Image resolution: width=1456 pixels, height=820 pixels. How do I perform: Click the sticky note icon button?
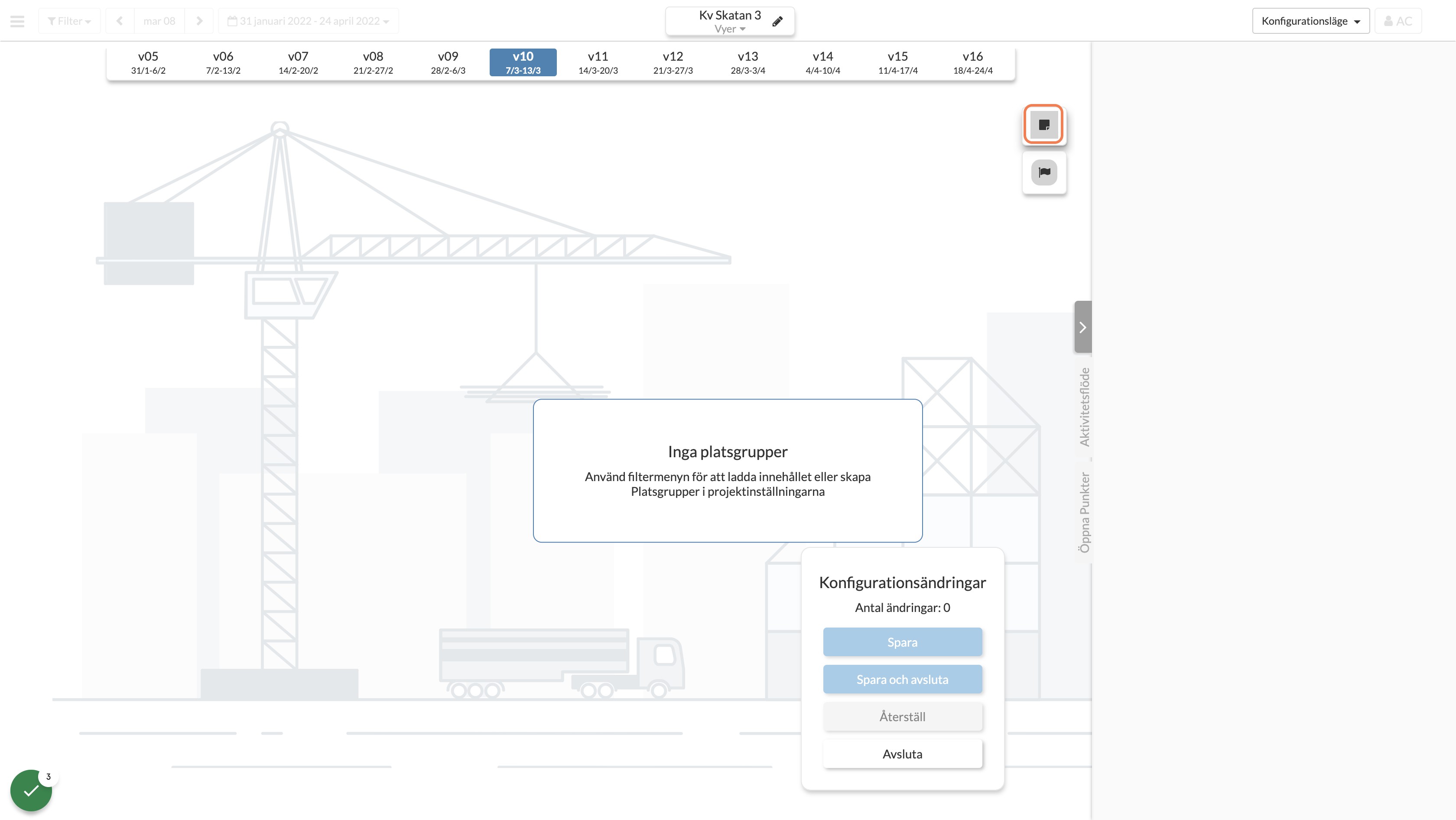pyautogui.click(x=1044, y=124)
